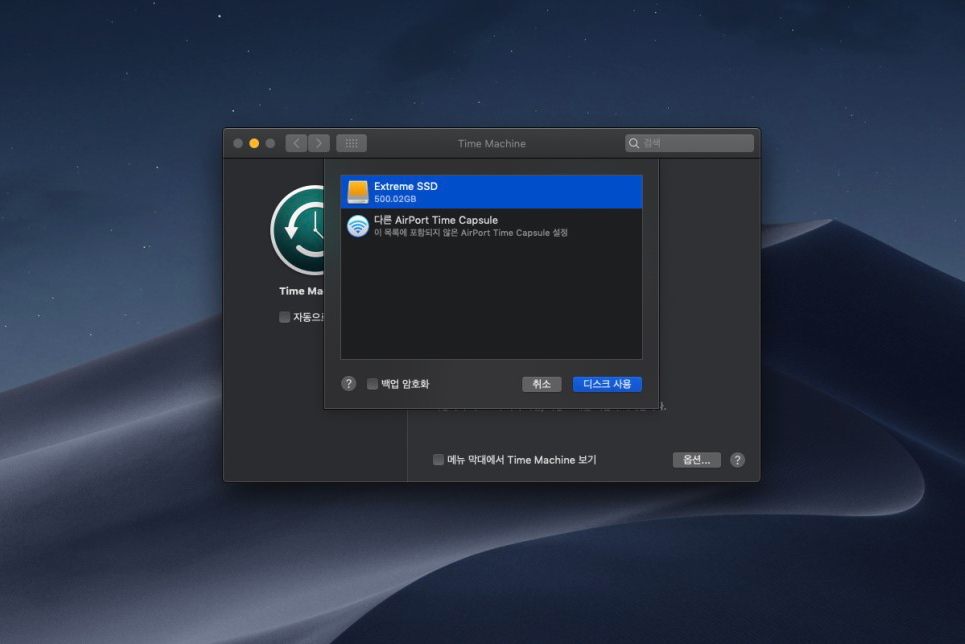Go back using the left chevron button
The image size is (965, 644).
[x=296, y=143]
